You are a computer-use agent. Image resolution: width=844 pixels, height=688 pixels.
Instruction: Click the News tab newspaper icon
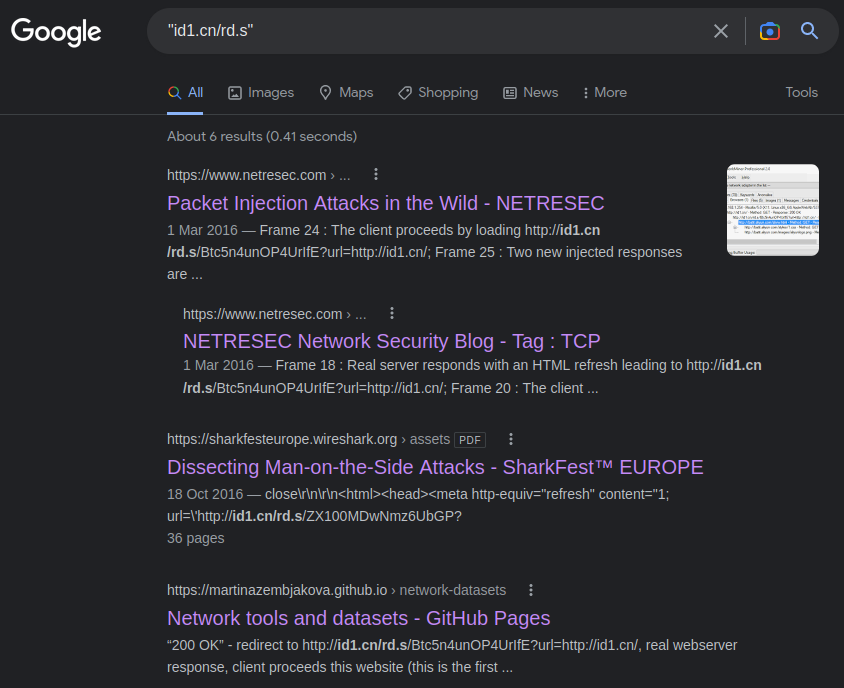(x=510, y=93)
